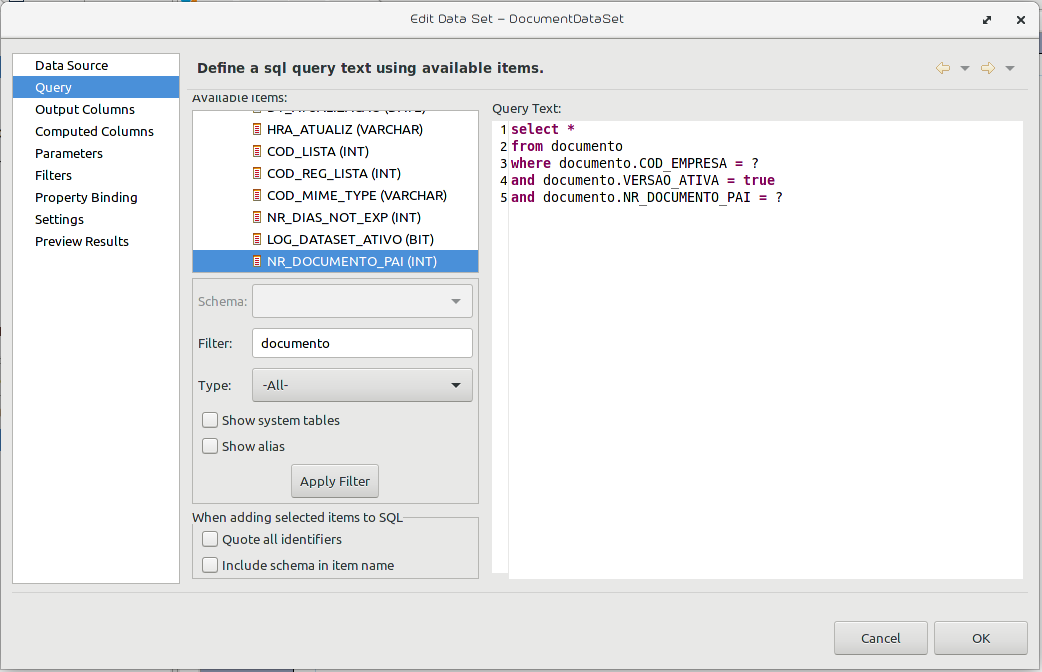Select the NR_DOCUMENTO_PAI column icon
Screen dimensions: 1042x672
tap(257, 261)
